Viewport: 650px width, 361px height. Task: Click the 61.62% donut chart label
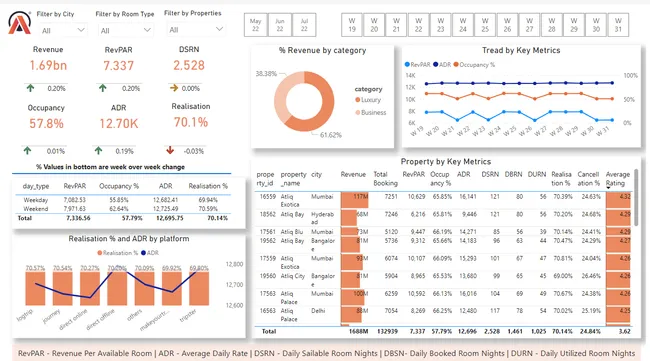pyautogui.click(x=330, y=135)
